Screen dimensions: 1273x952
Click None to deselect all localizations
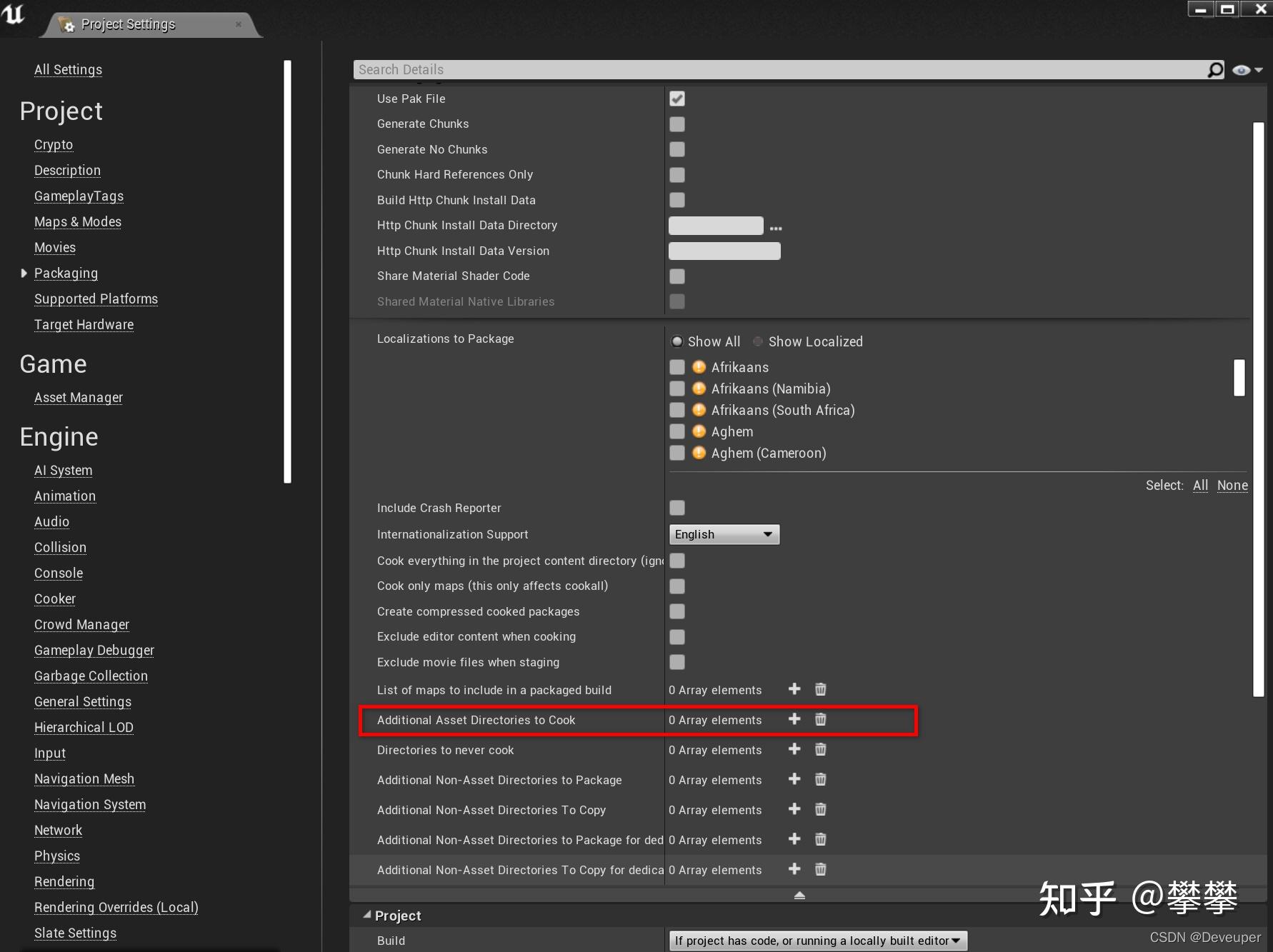(x=1232, y=485)
